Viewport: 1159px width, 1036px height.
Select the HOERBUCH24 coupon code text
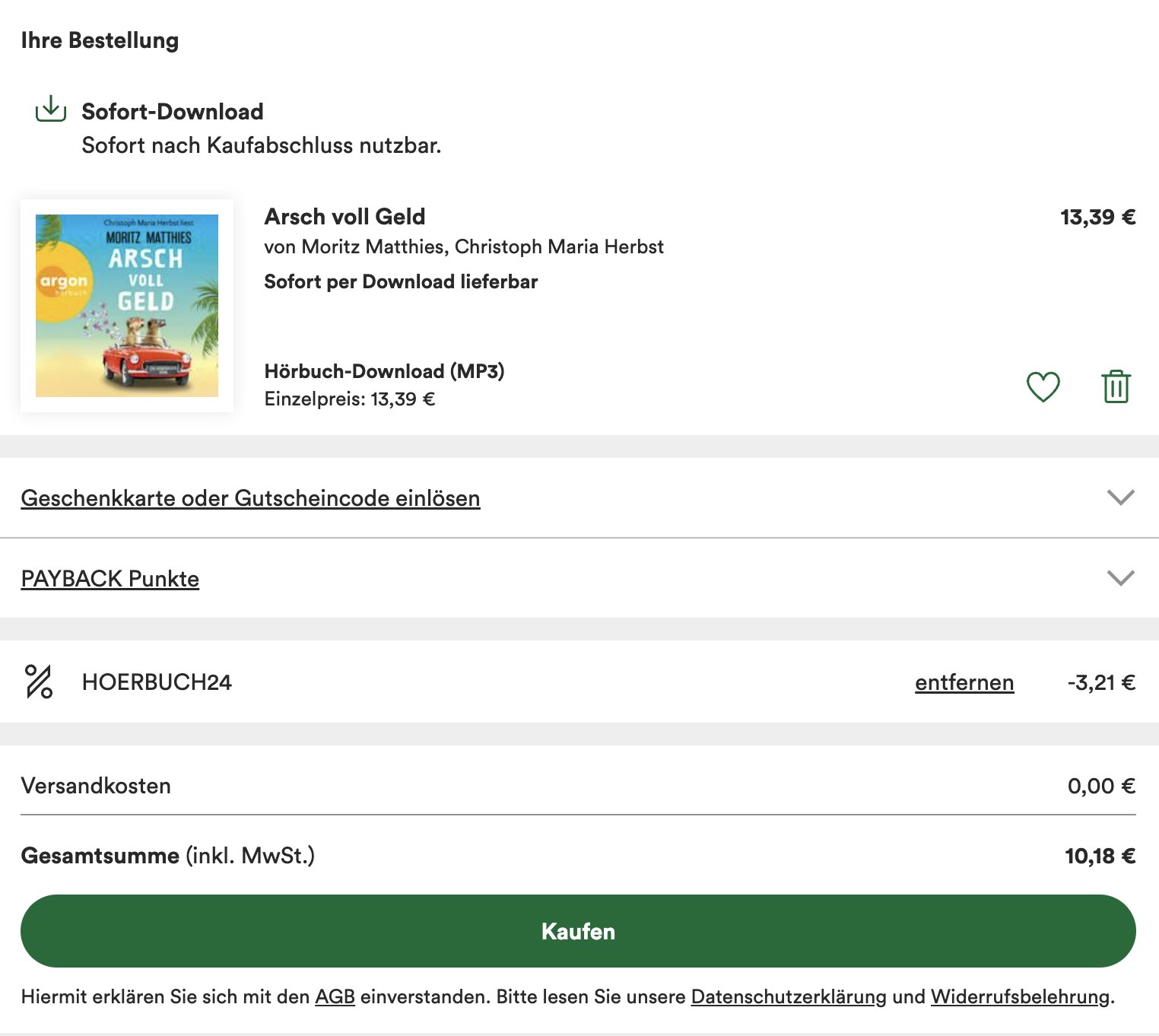pos(156,682)
